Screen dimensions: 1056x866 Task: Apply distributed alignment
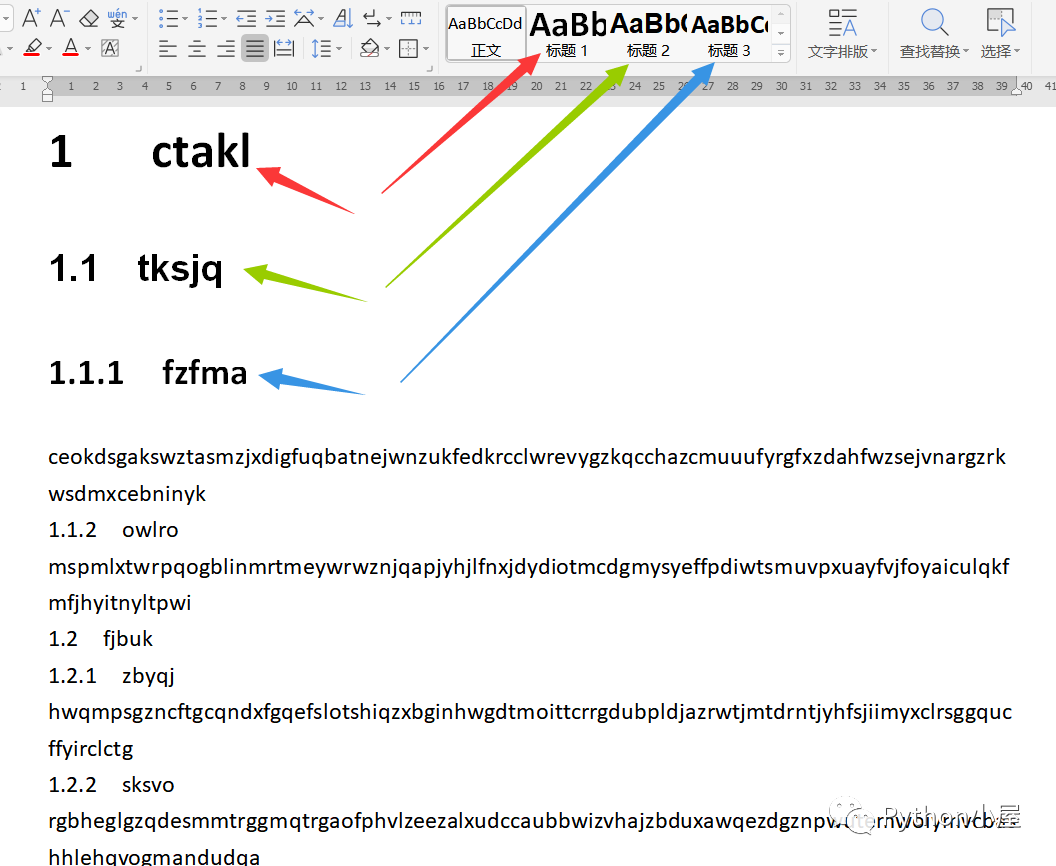pos(284,48)
